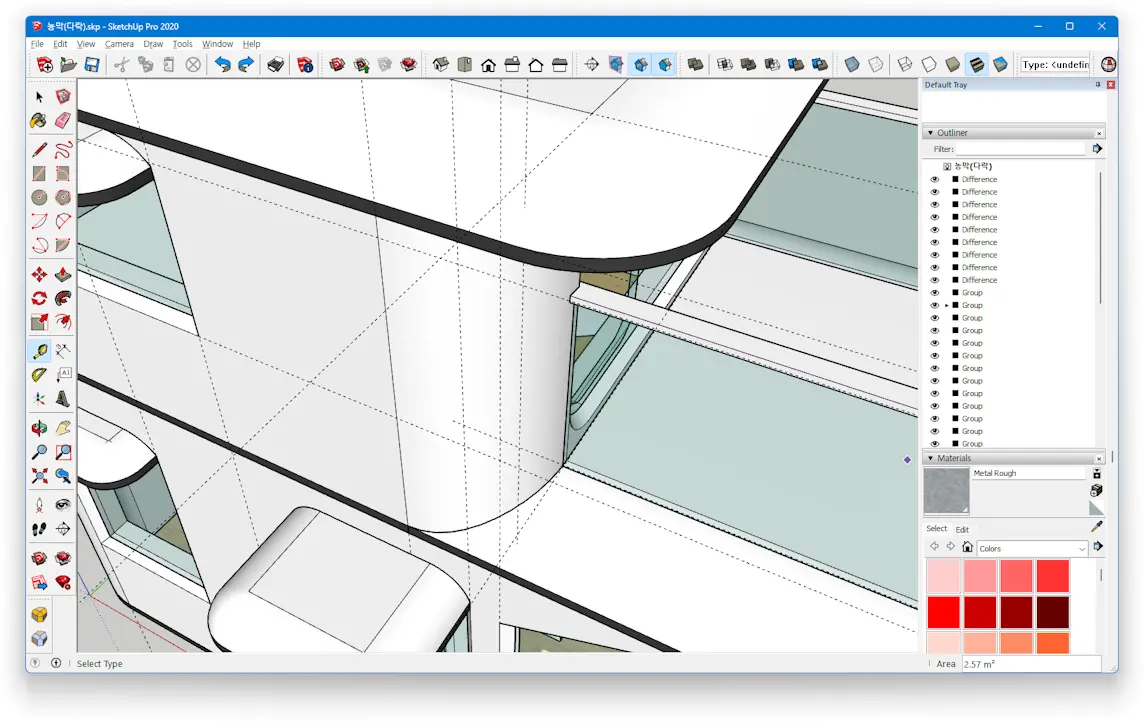Viewport: 1144px width, 721px height.
Task: Collapse the Materials panel
Action: [930, 458]
